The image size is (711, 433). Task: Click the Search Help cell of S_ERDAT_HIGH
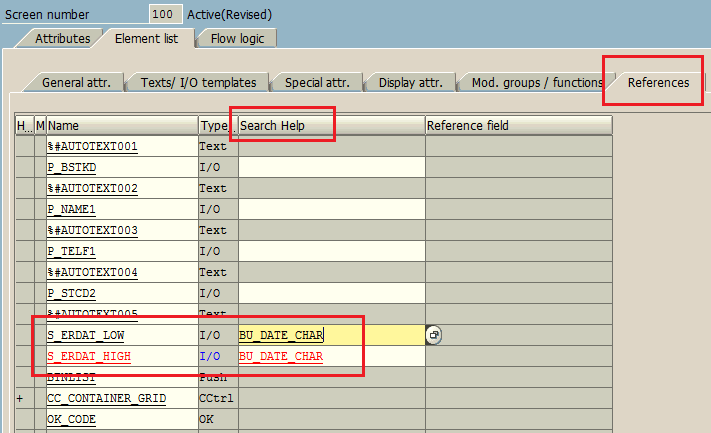point(332,356)
